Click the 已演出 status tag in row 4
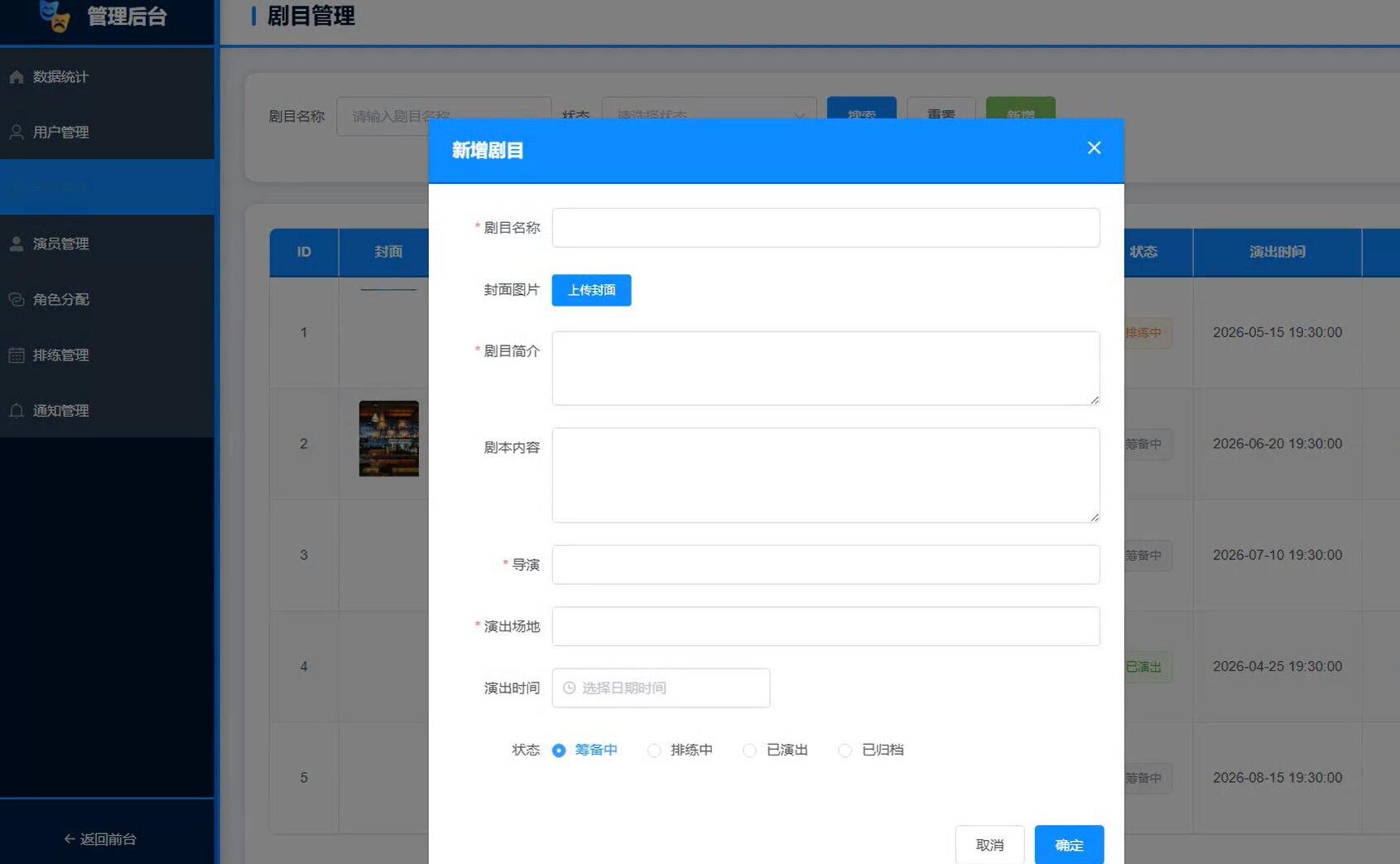Image resolution: width=1400 pixels, height=864 pixels. 1147,667
